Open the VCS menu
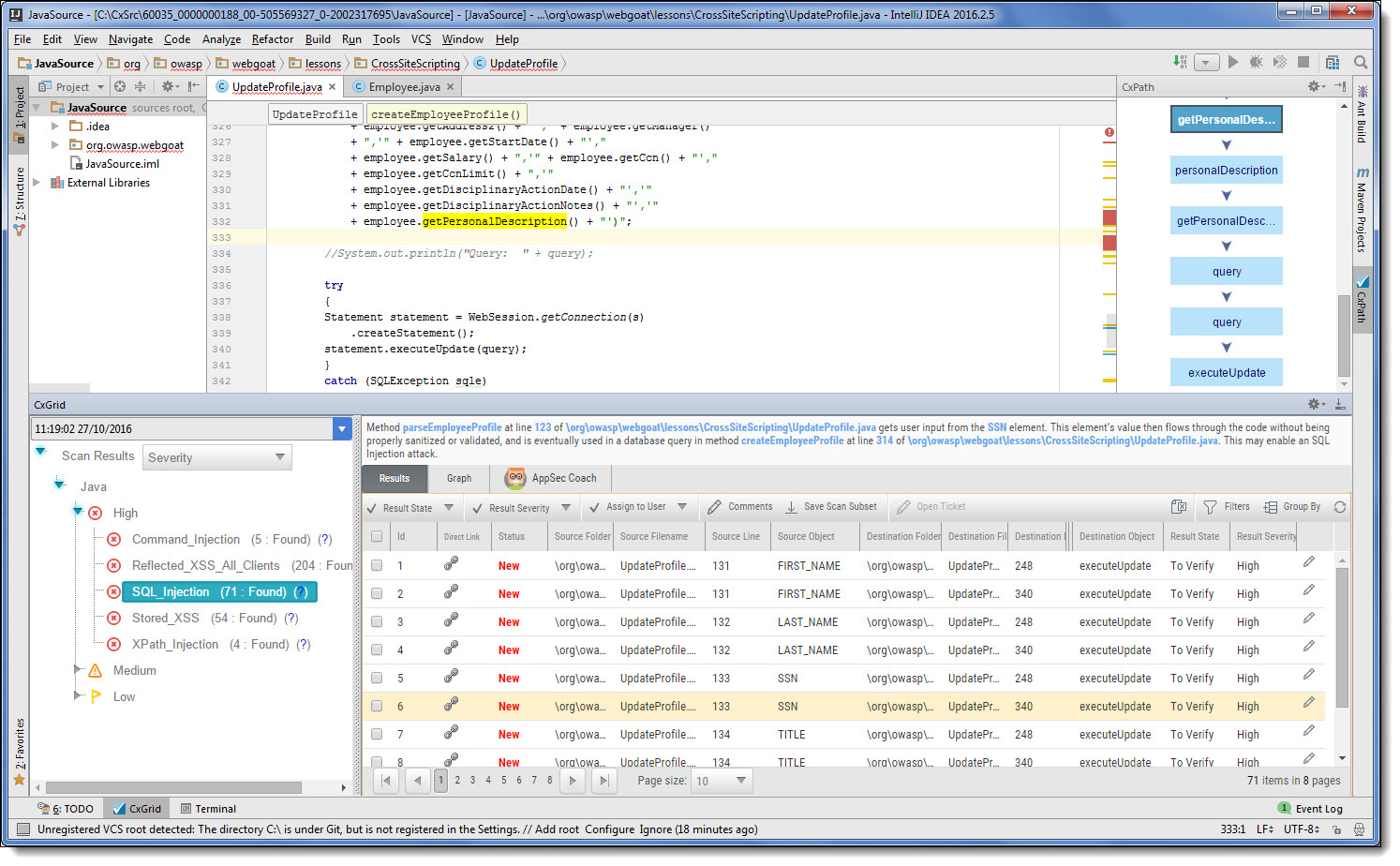The image size is (1400, 866). [421, 39]
